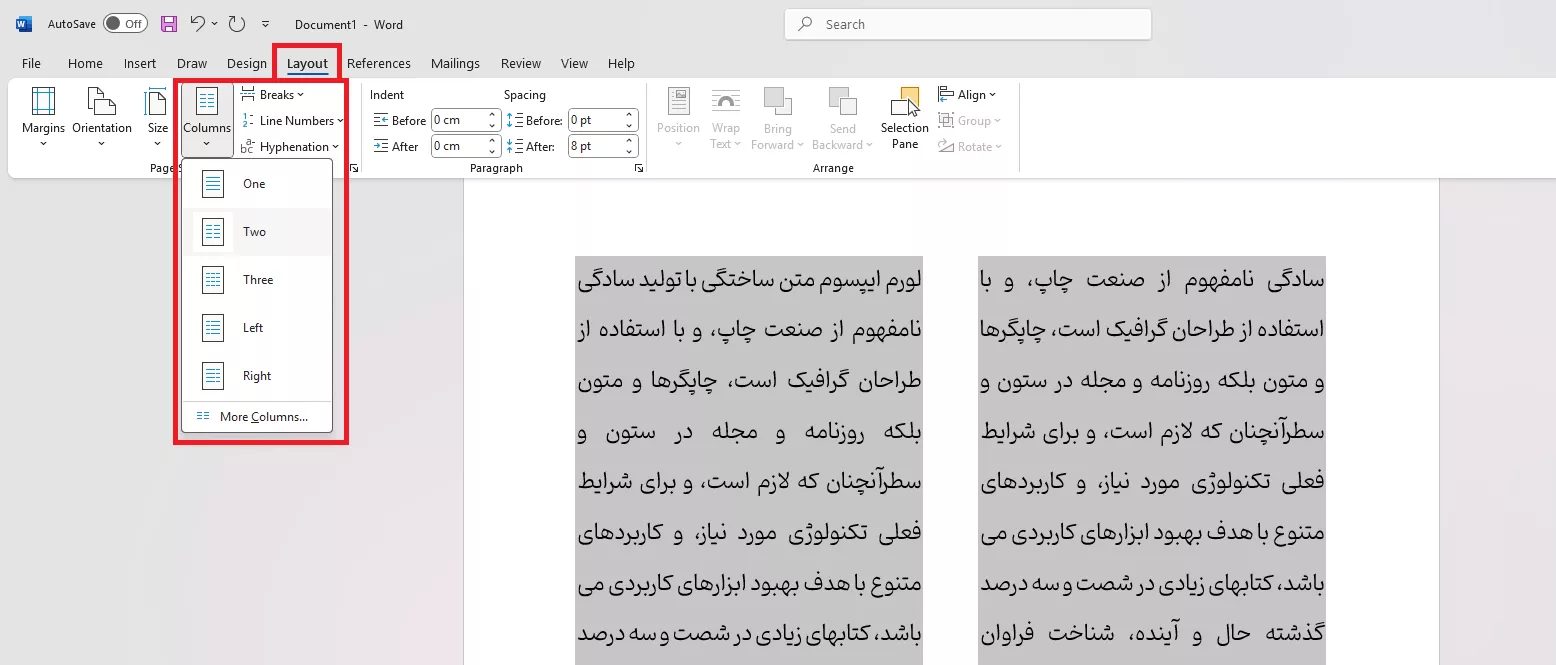Image resolution: width=1556 pixels, height=665 pixels.
Task: Switch to the Insert tab
Action: [x=140, y=63]
